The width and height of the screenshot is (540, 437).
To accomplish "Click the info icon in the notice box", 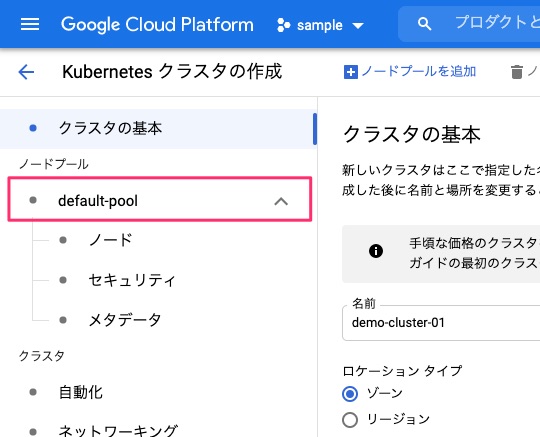I will coord(376,251).
